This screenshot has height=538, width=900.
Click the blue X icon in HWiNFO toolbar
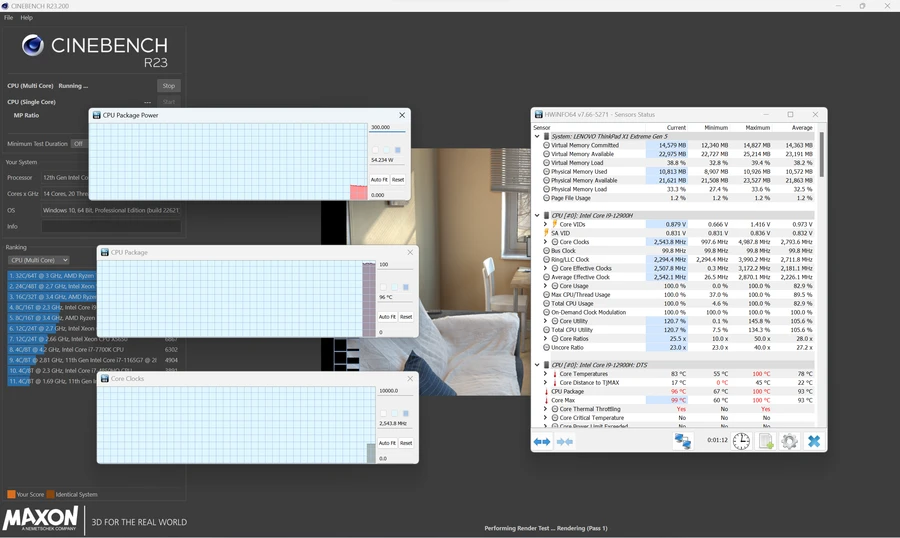click(814, 441)
